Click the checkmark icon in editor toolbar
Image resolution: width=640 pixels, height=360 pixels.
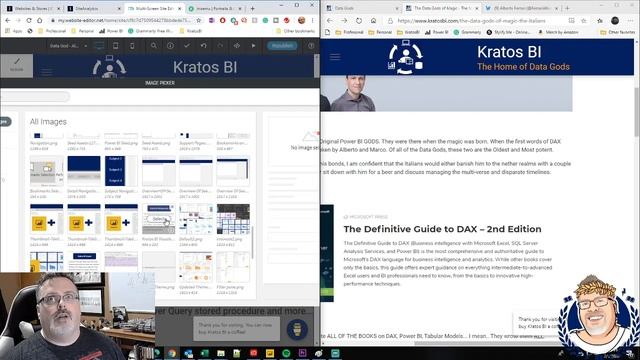[187, 46]
